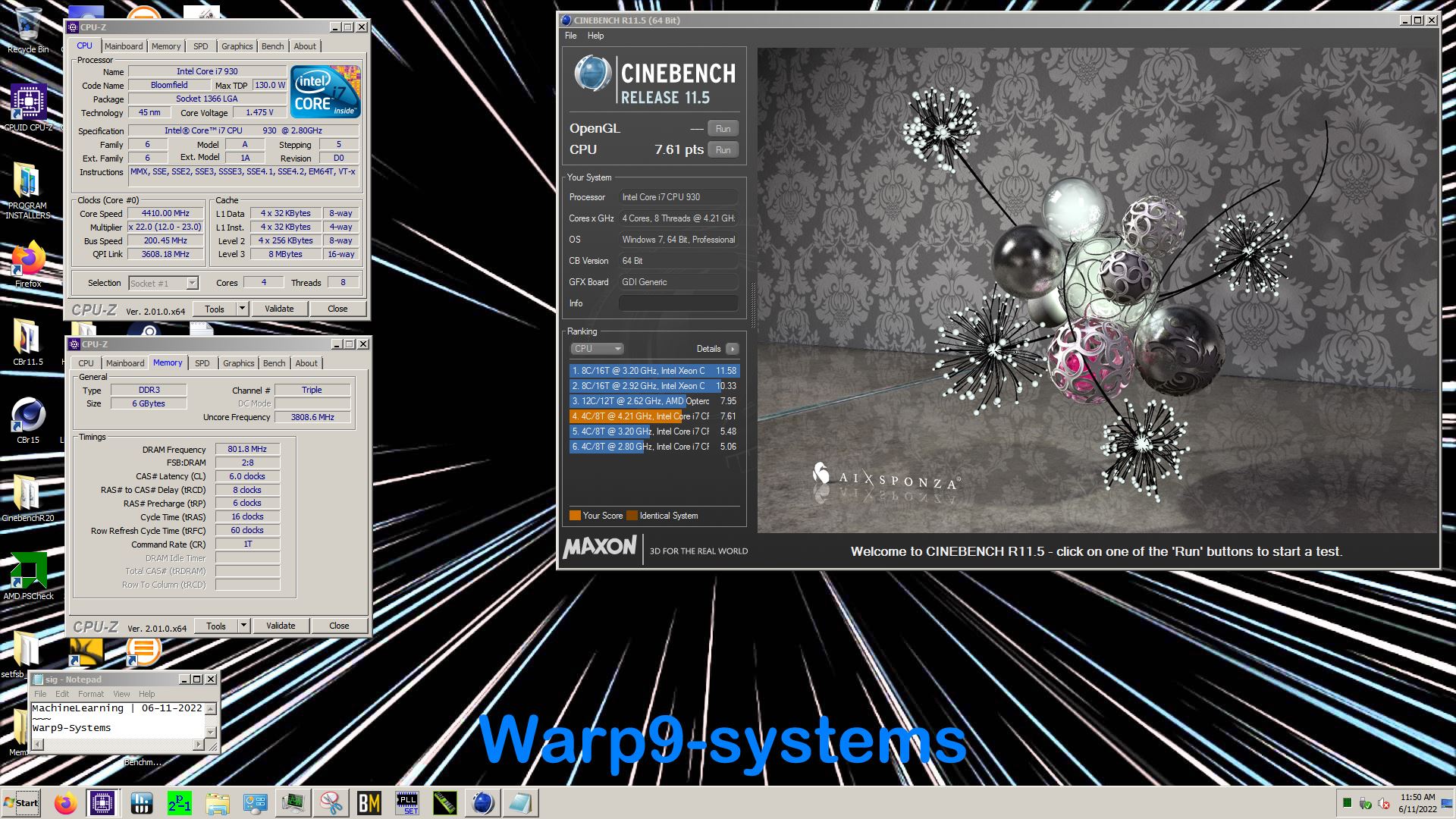
Task: Open the Snipping Tool taskbar icon
Action: coord(331,803)
